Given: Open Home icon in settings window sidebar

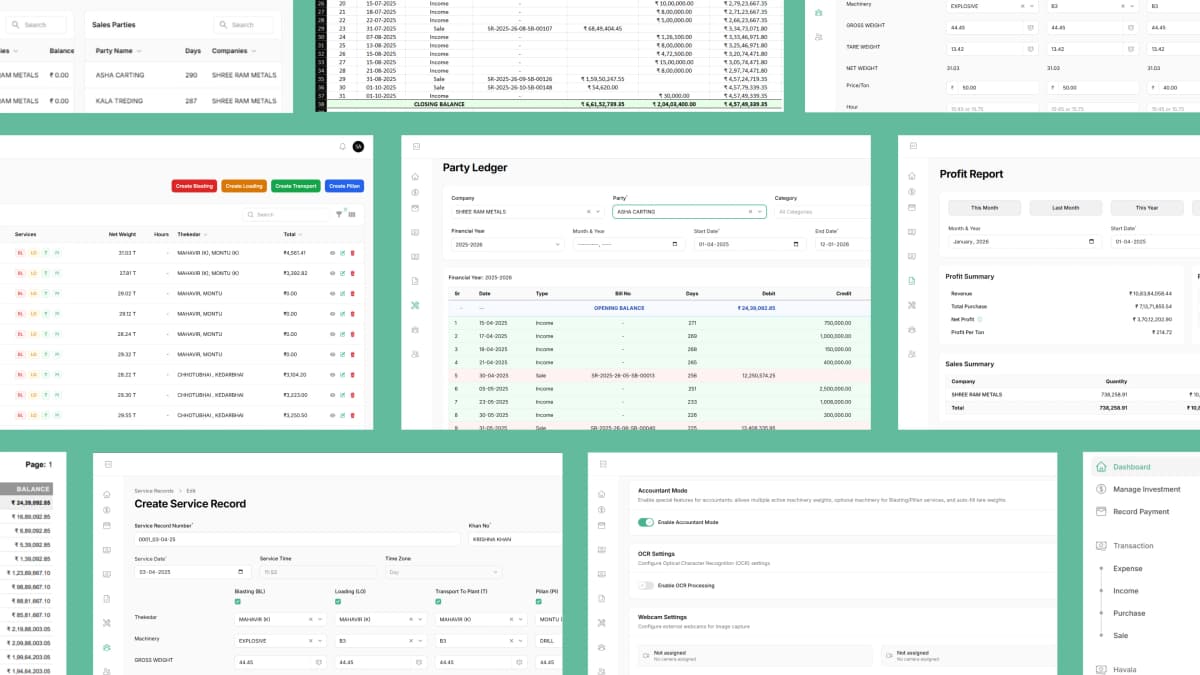Looking at the screenshot, I should click(602, 494).
